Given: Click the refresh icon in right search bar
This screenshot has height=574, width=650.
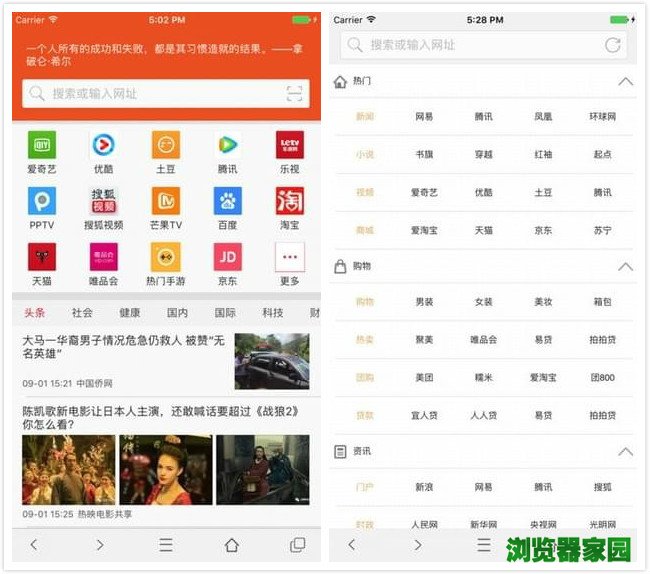Looking at the screenshot, I should 613,45.
